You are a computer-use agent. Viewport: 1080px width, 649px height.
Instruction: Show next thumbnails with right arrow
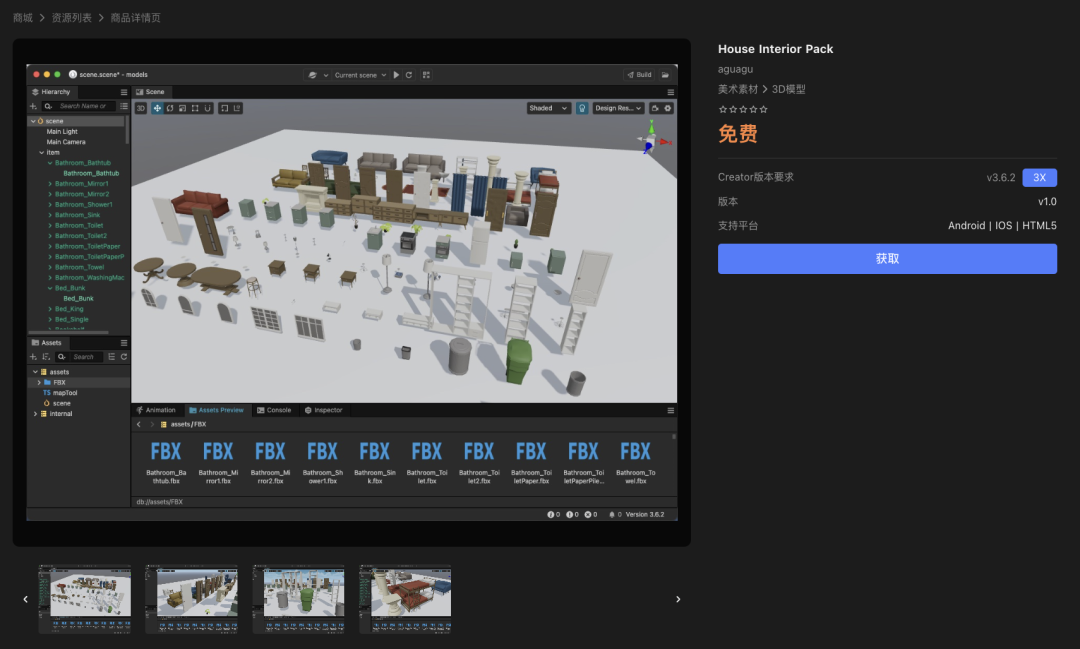[x=678, y=599]
